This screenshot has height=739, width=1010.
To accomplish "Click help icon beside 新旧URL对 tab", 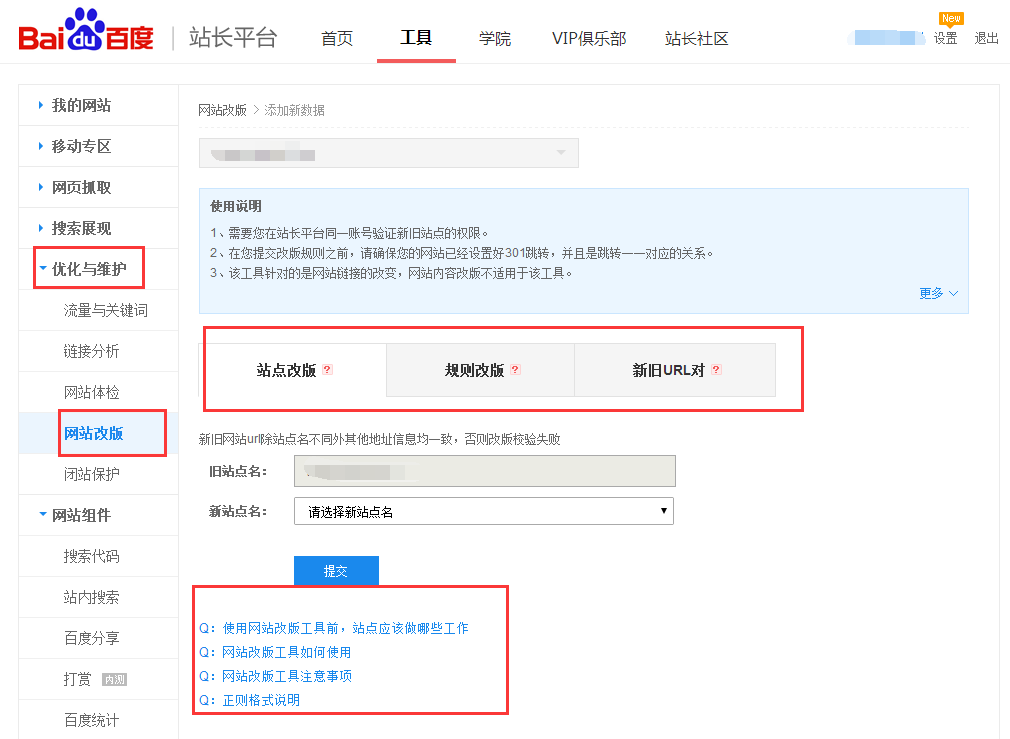I will [716, 370].
